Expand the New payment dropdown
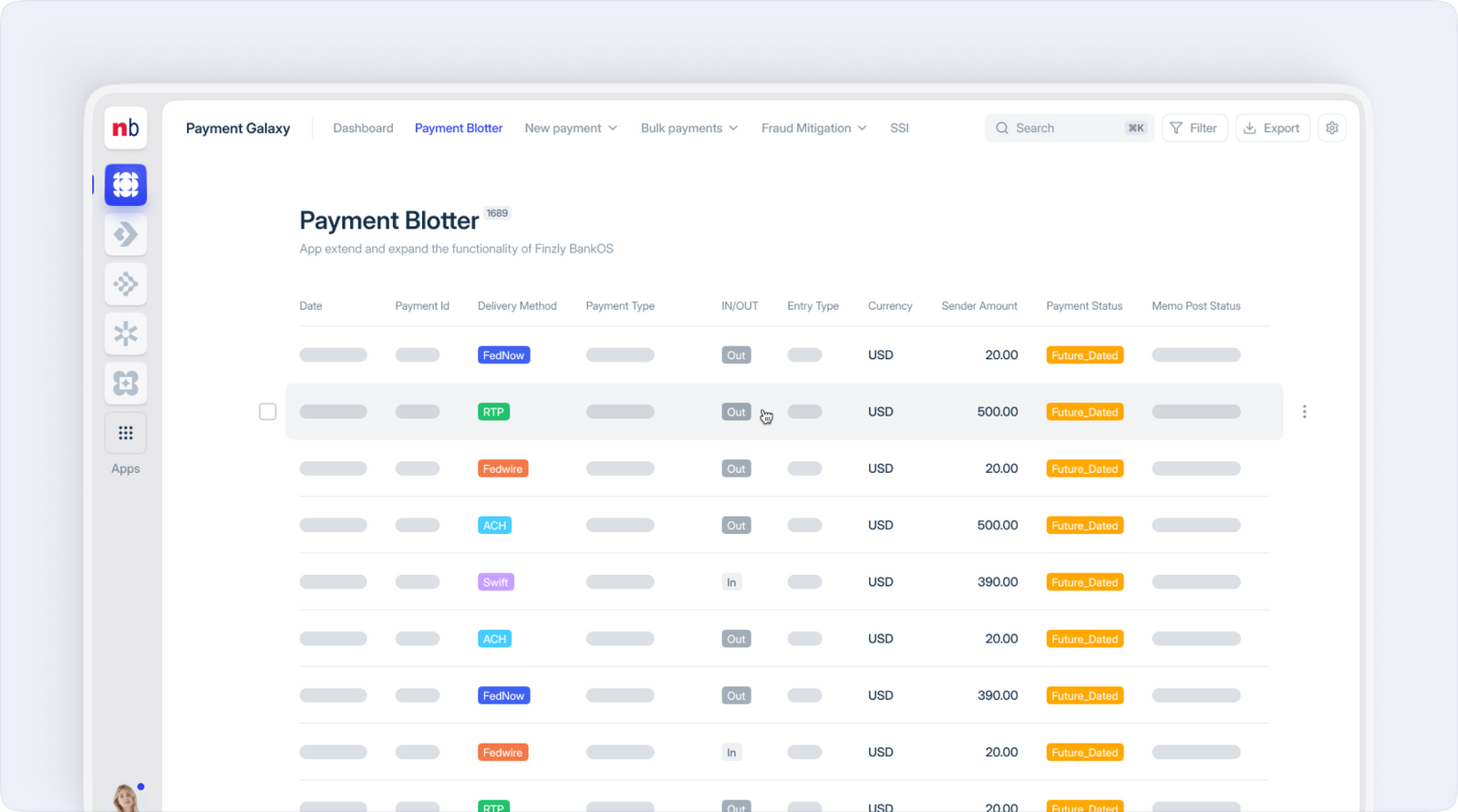Viewport: 1458px width, 812px height. 571,128
